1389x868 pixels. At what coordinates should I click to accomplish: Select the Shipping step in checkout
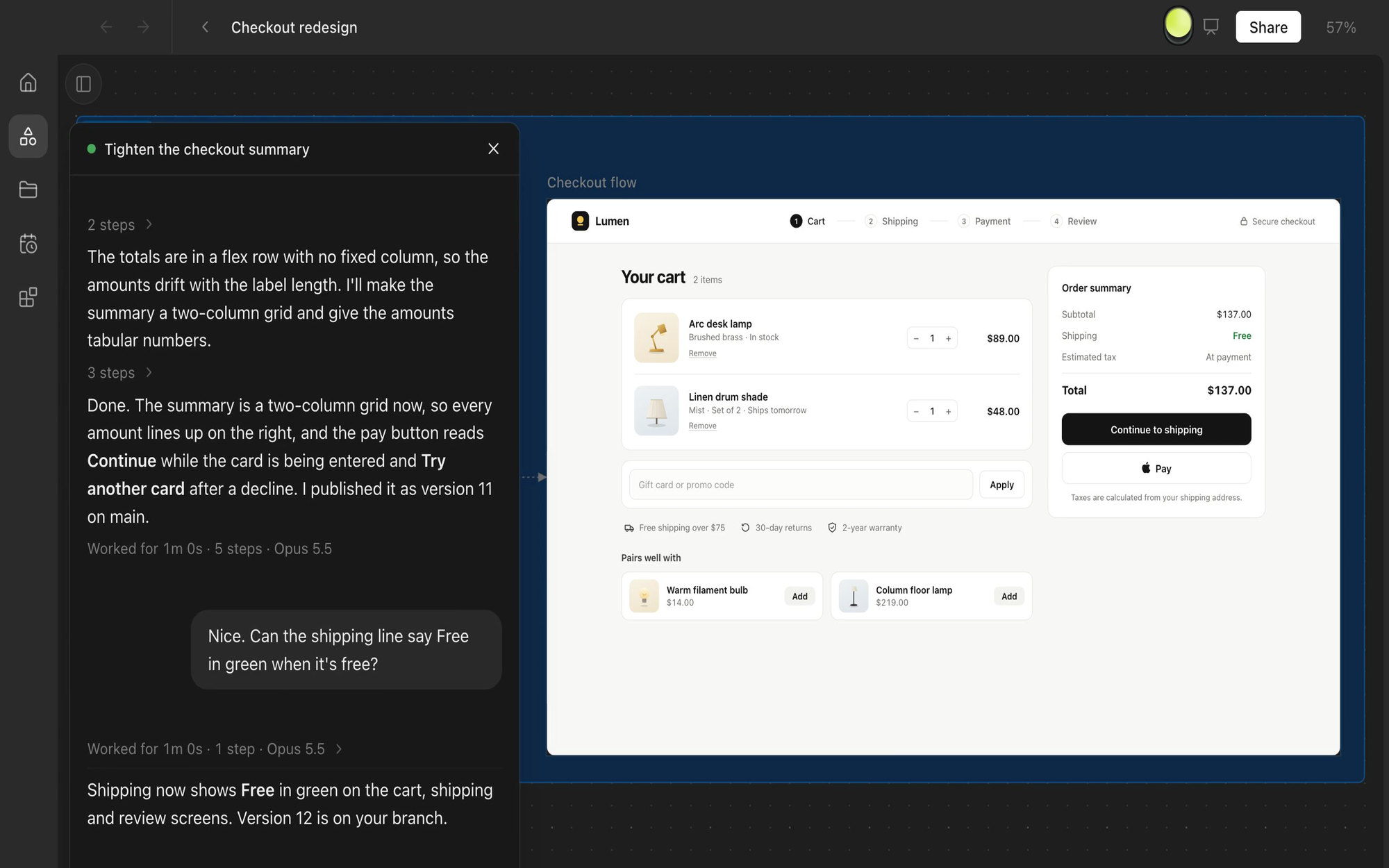coord(892,222)
